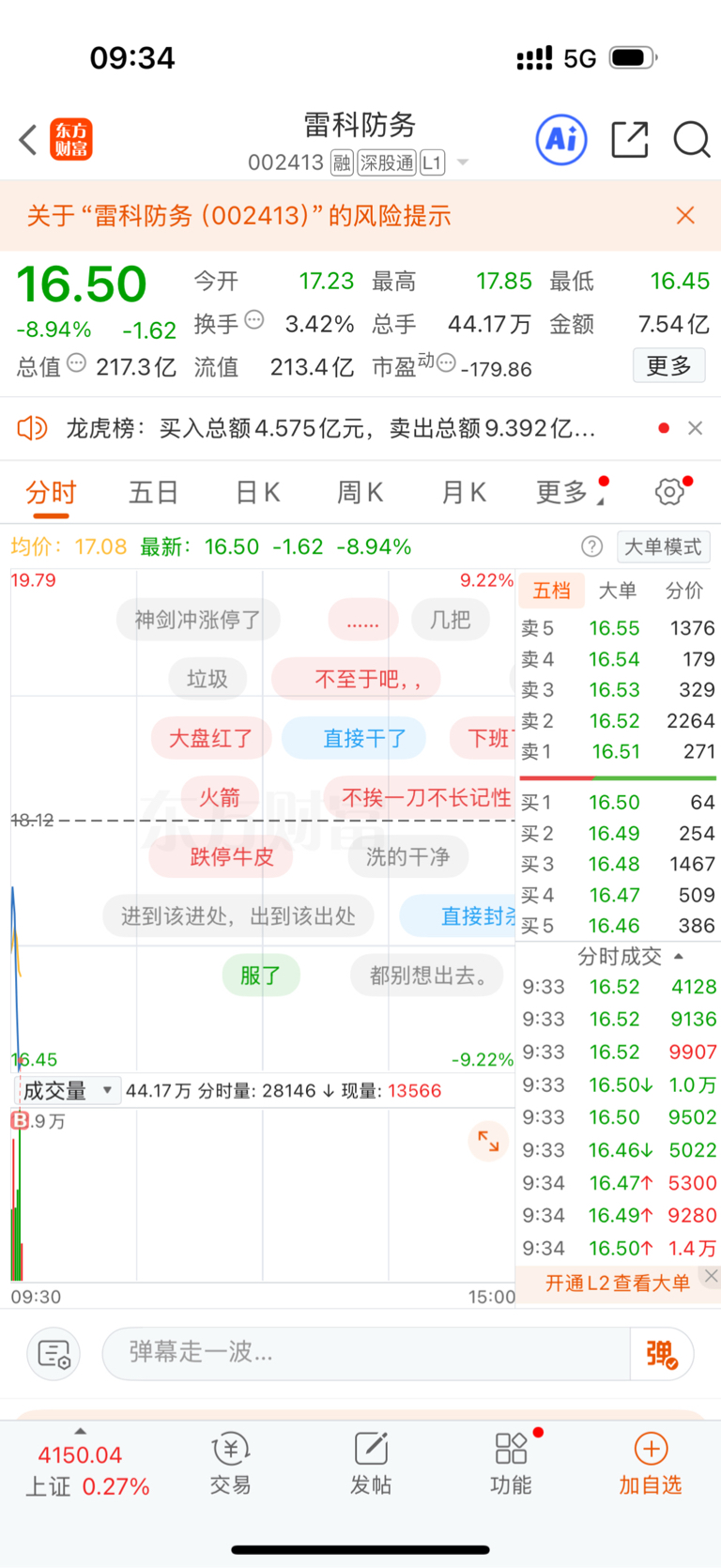Open the Ai assistant icon
Viewport: 721px width, 1568px height.
coord(561,140)
